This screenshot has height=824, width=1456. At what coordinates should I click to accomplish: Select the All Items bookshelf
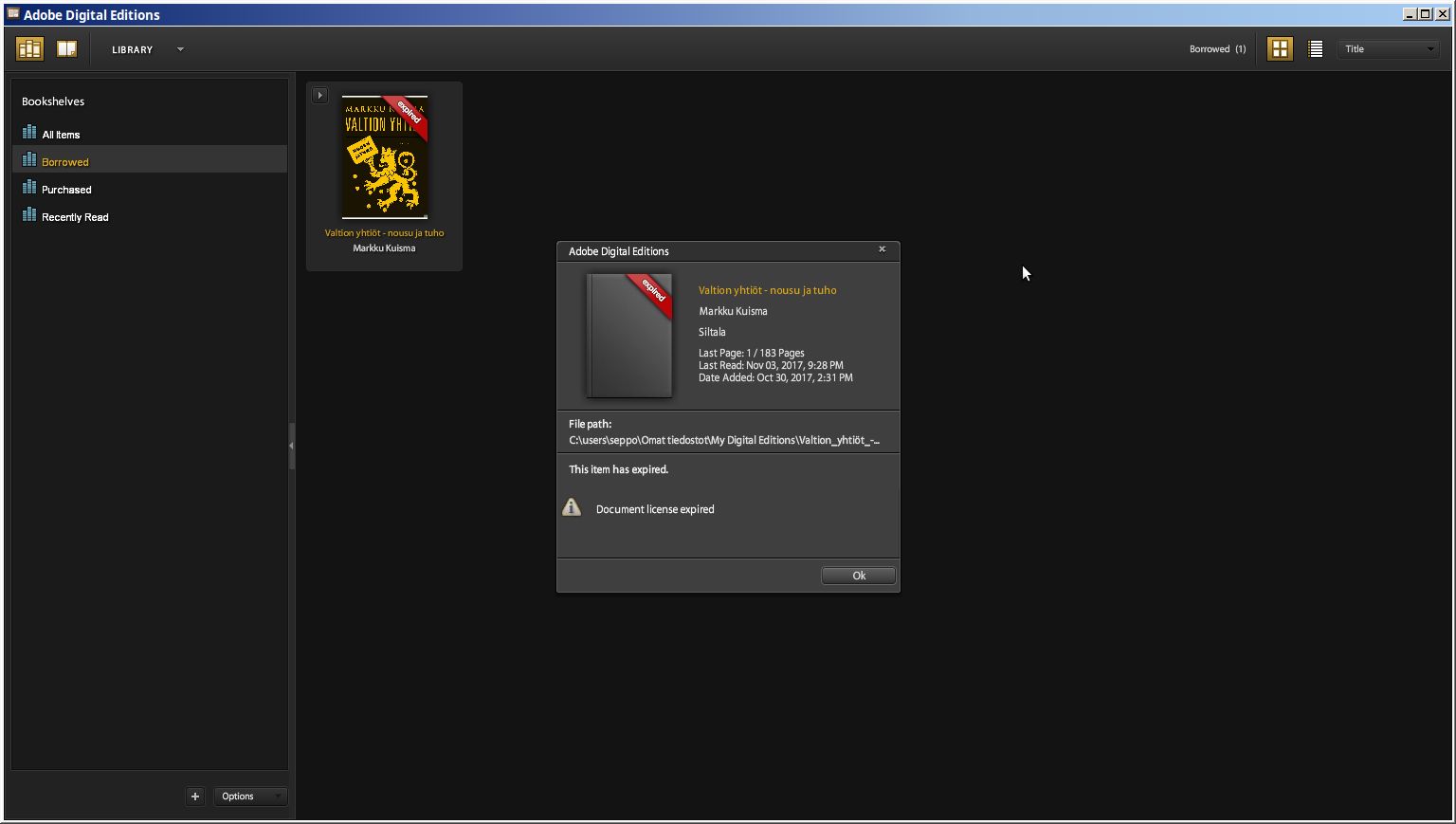click(61, 135)
